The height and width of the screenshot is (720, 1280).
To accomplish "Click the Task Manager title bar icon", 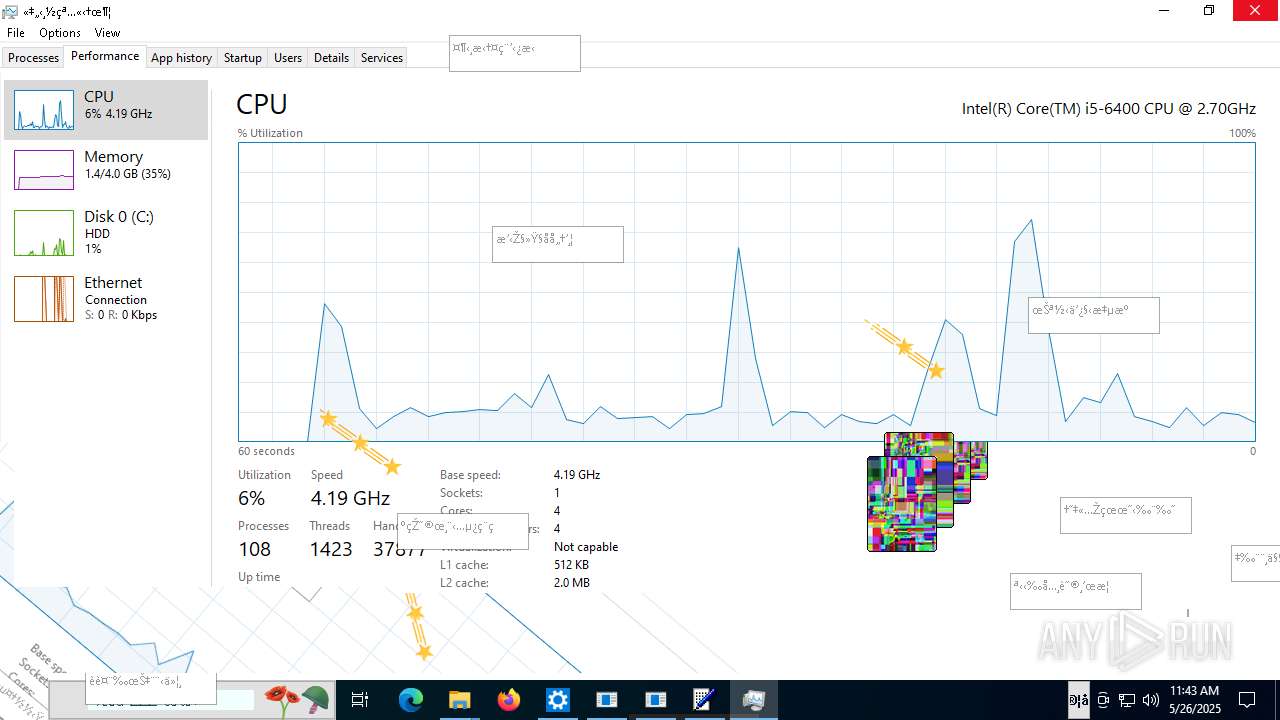I will click(10, 11).
